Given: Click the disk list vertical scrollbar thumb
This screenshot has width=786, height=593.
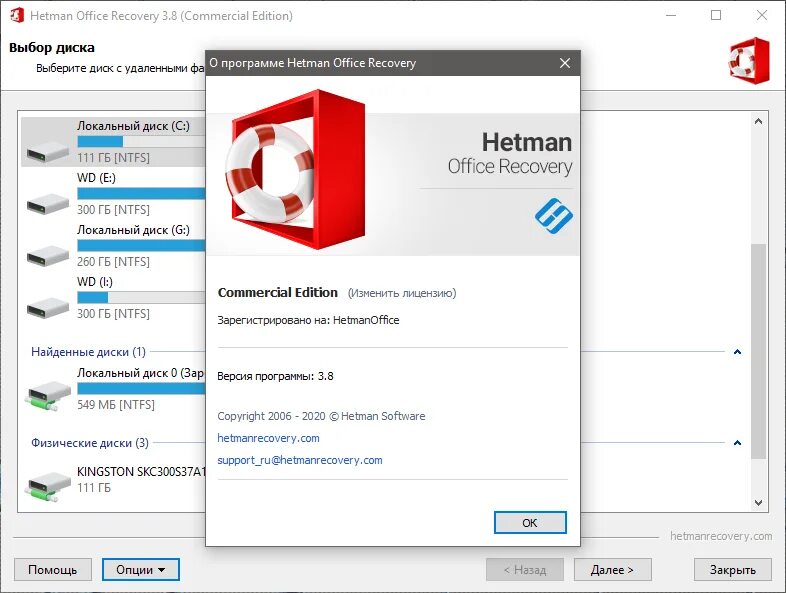Looking at the screenshot, I should click(758, 351).
